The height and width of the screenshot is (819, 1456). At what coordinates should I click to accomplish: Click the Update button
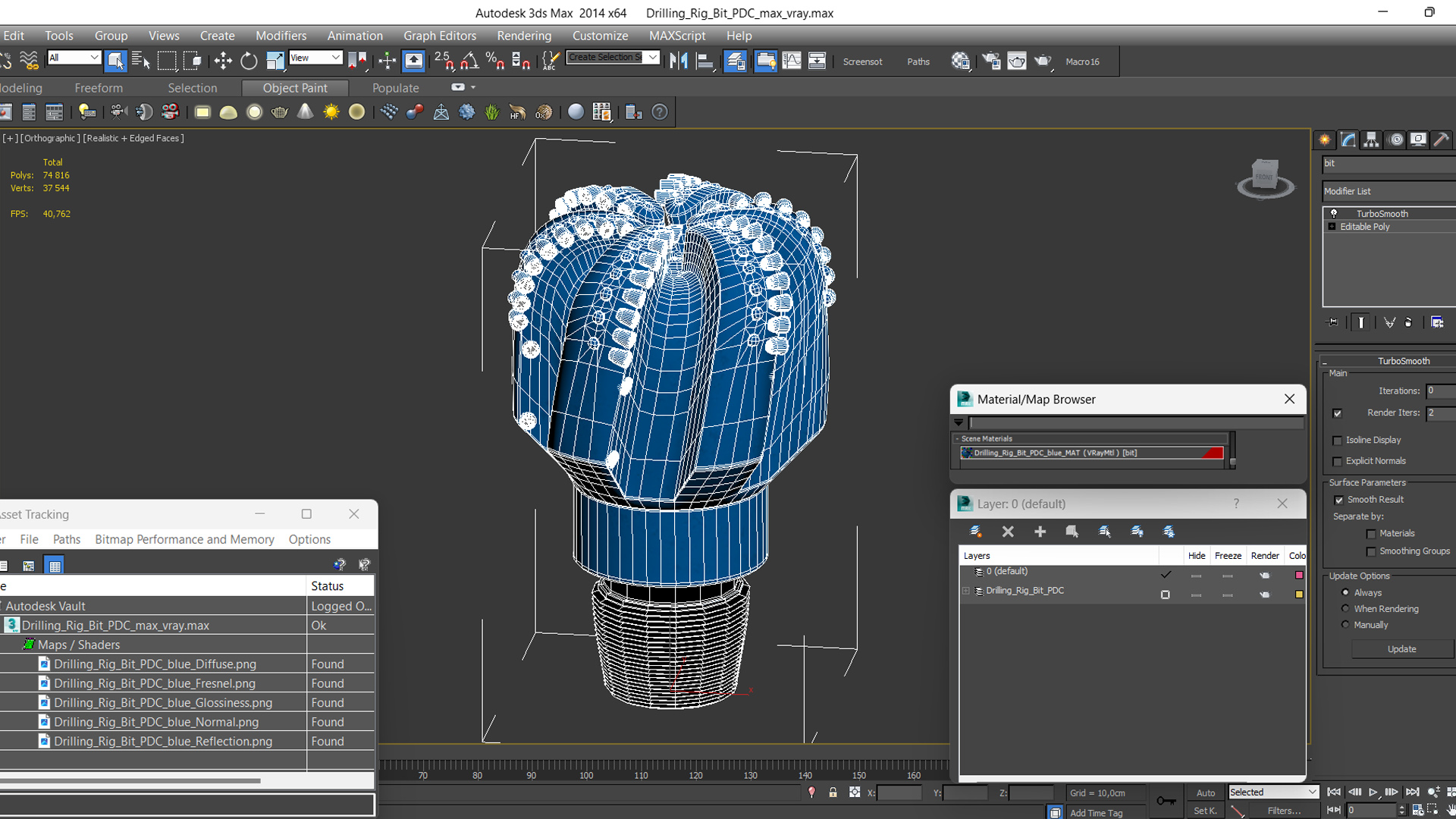pos(1401,649)
